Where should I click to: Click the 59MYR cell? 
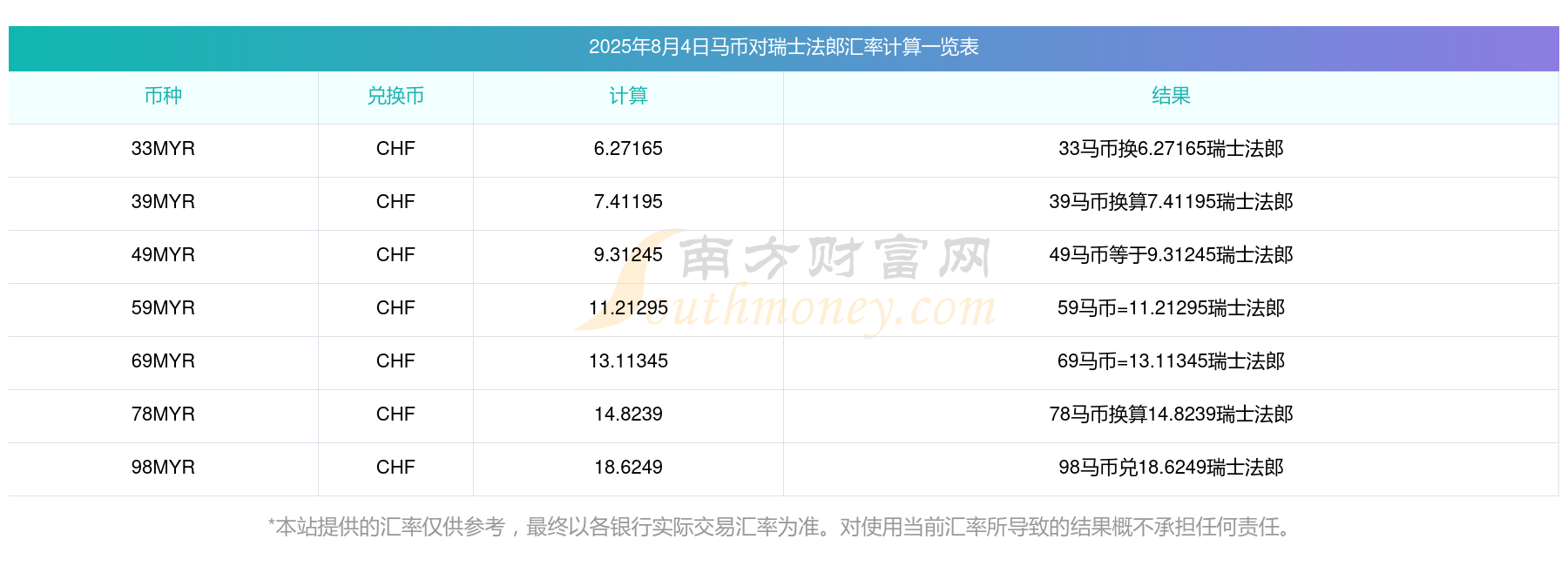tap(163, 308)
